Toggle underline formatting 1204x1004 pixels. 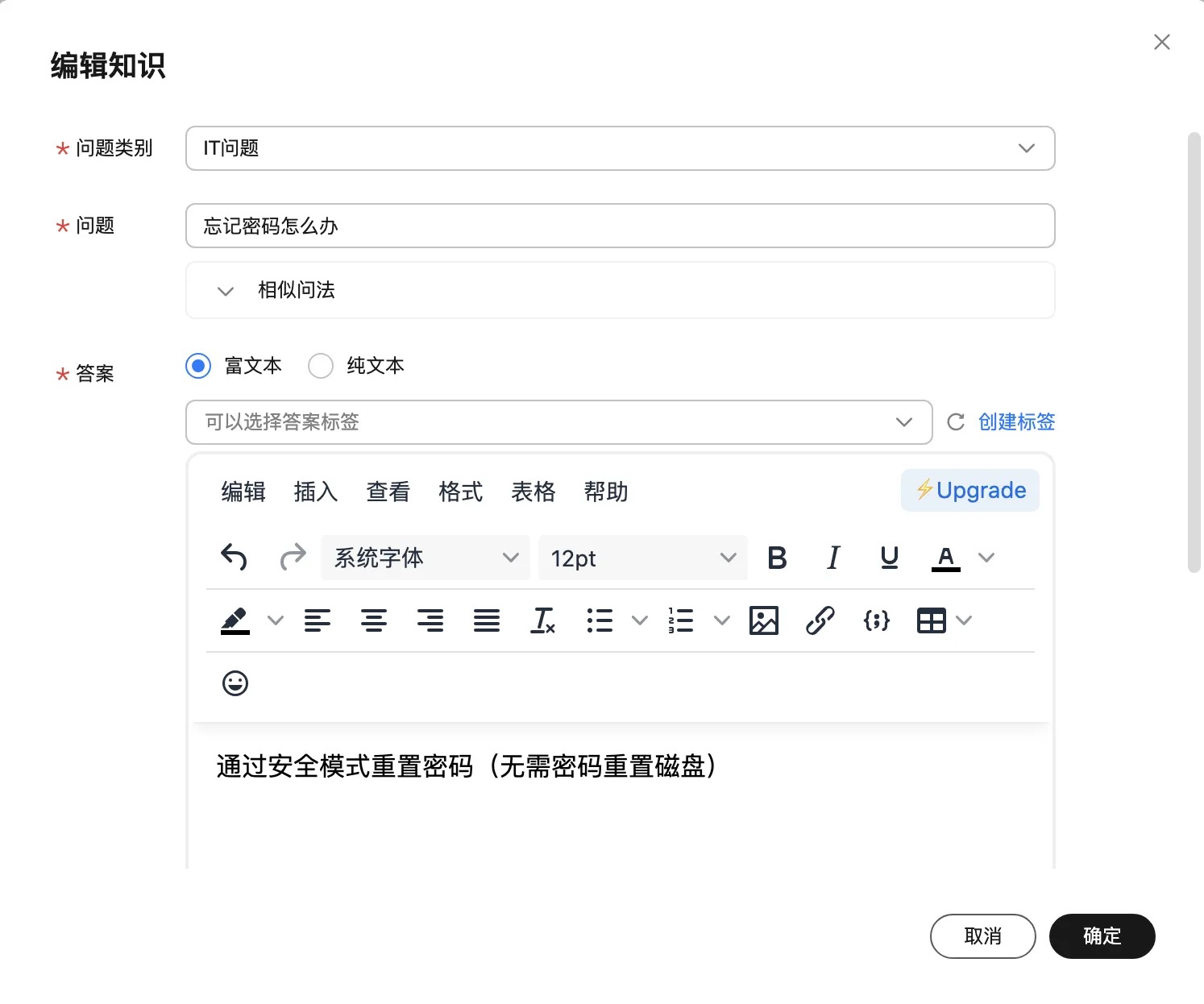coord(890,558)
